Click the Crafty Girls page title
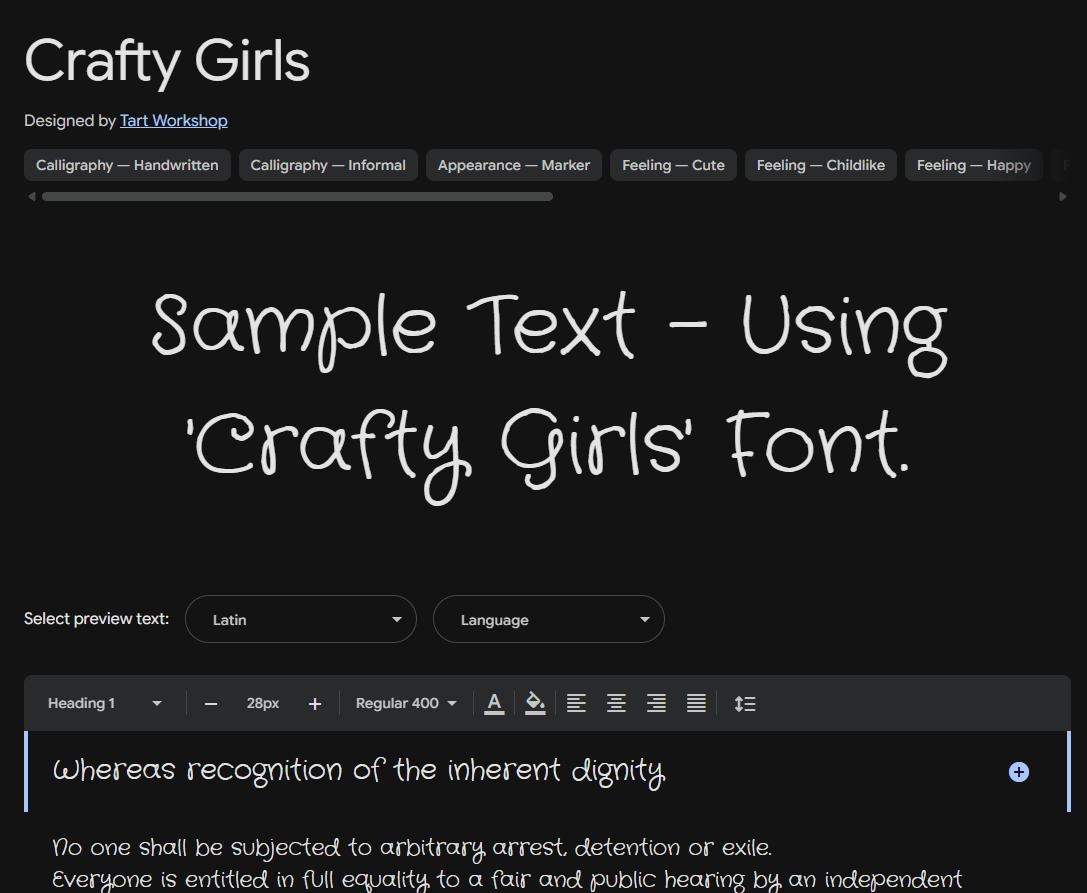This screenshot has width=1087, height=893. point(167,61)
